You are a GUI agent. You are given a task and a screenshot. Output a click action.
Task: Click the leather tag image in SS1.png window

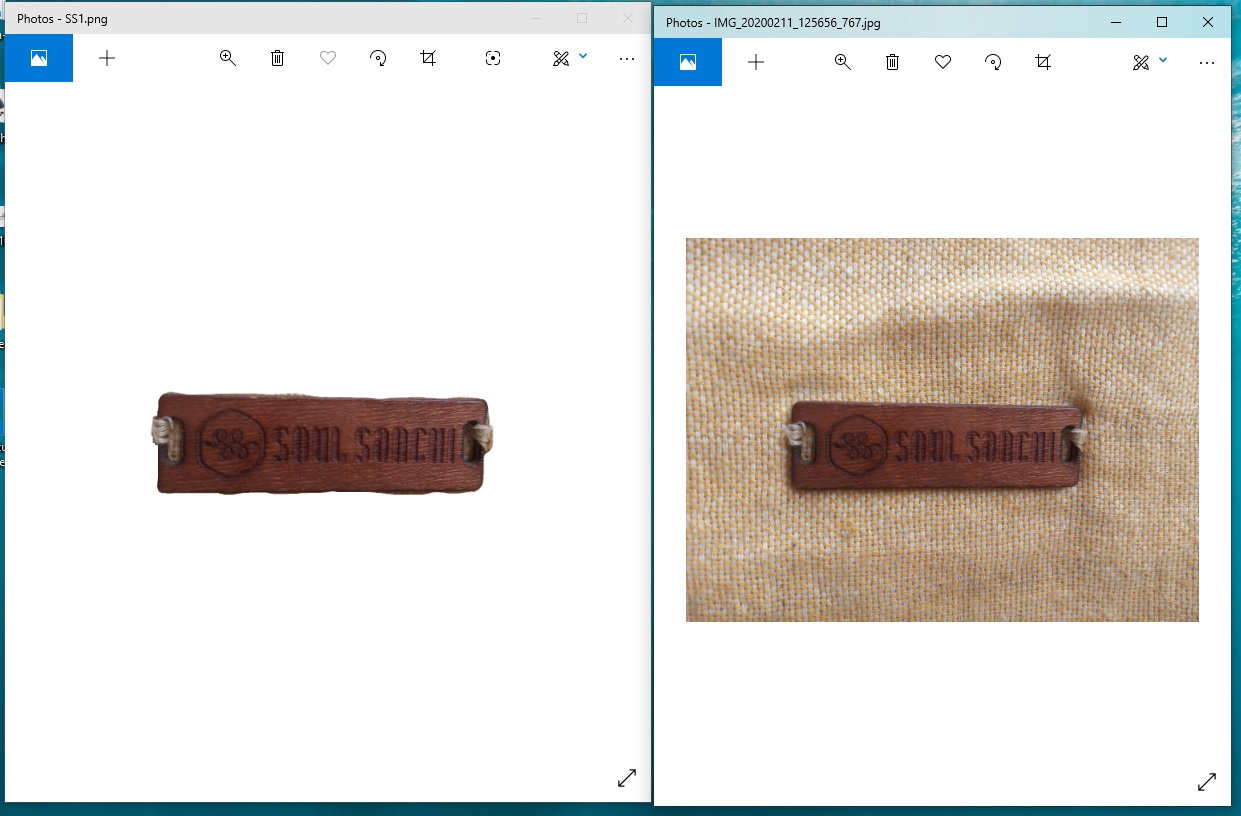[x=322, y=443]
